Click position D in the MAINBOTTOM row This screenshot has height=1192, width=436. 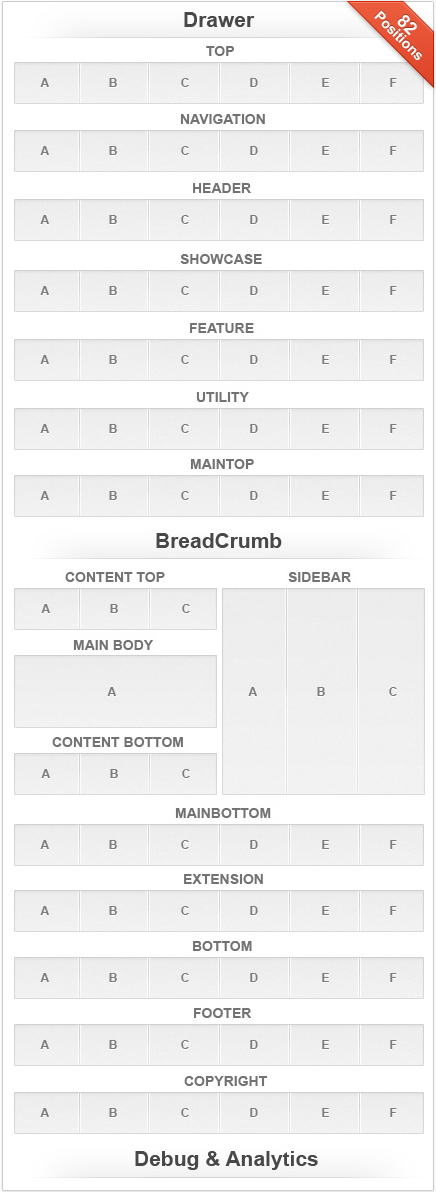click(x=254, y=845)
